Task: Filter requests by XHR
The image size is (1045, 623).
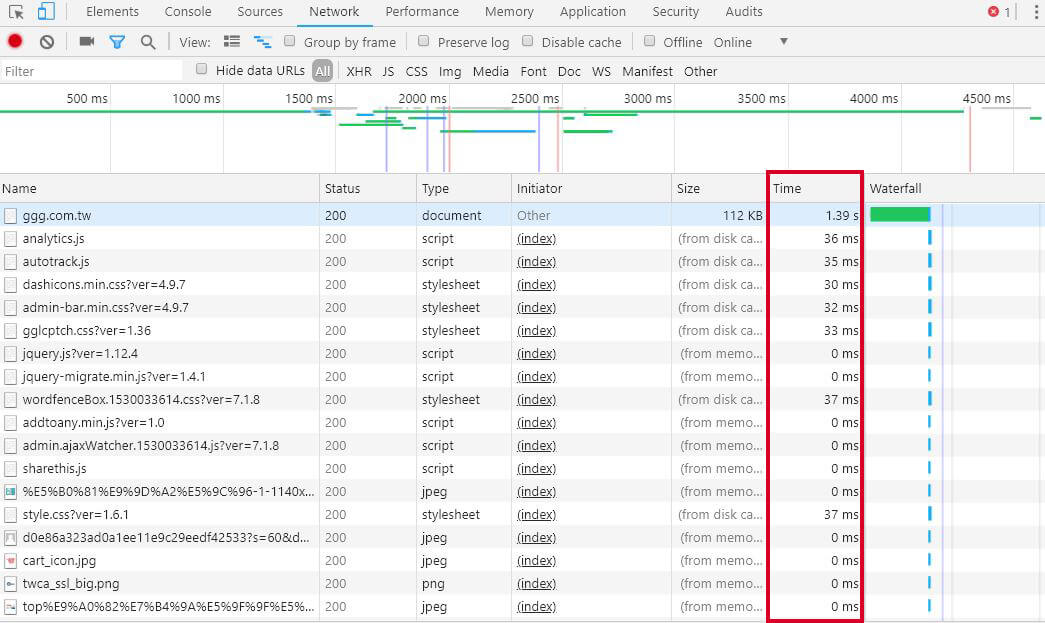Action: pyautogui.click(x=359, y=71)
